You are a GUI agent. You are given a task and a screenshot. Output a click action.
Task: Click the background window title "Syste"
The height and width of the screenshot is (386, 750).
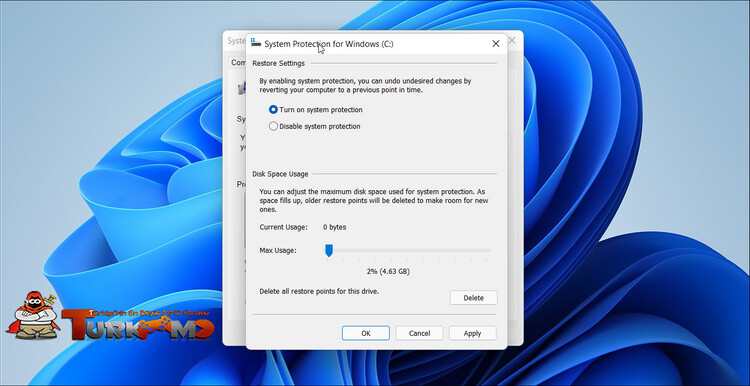coord(236,41)
